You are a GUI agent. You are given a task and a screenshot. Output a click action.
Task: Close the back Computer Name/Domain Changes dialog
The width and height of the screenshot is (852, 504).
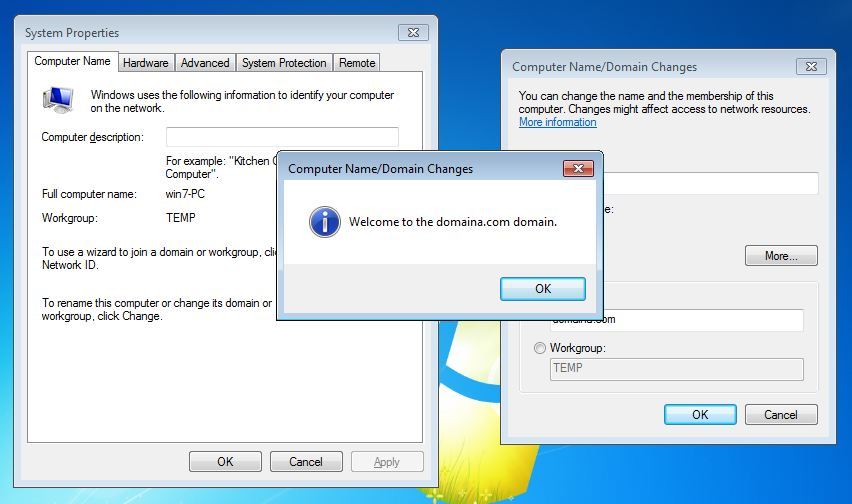pyautogui.click(x=811, y=66)
